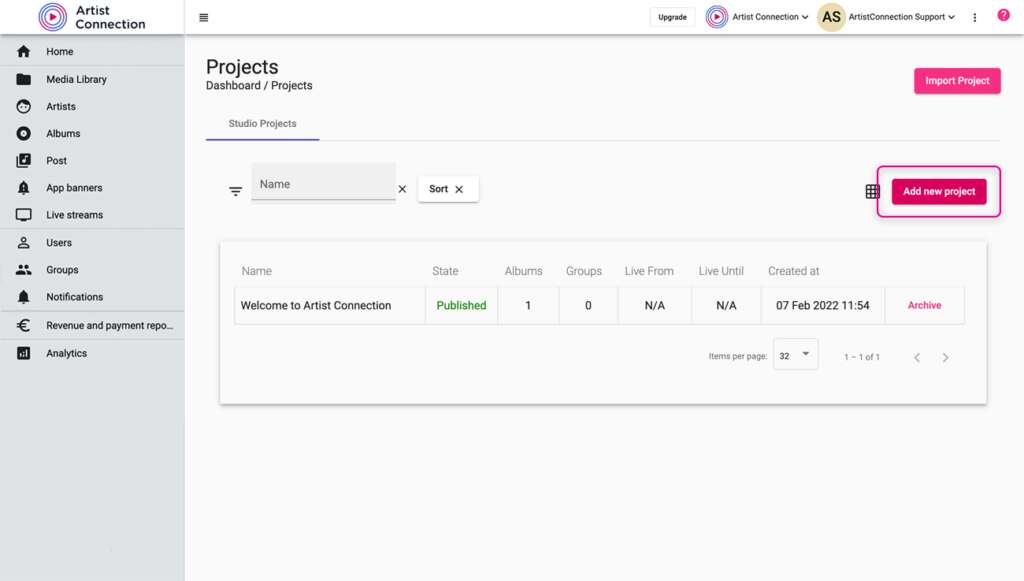
Task: Open the Live streams section
Action: [x=76, y=214]
